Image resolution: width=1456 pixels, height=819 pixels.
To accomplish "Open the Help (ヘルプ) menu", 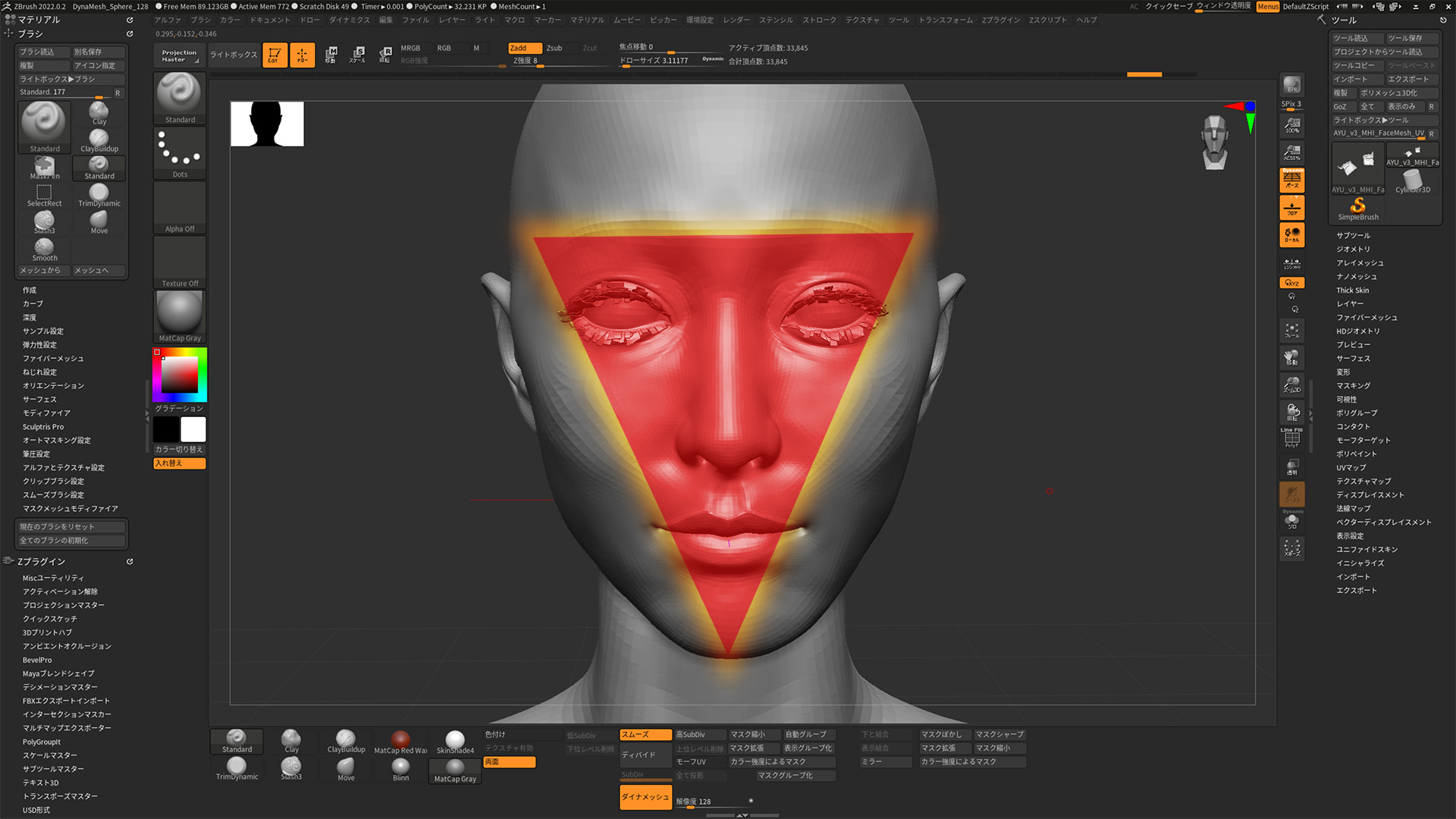I will (1086, 20).
